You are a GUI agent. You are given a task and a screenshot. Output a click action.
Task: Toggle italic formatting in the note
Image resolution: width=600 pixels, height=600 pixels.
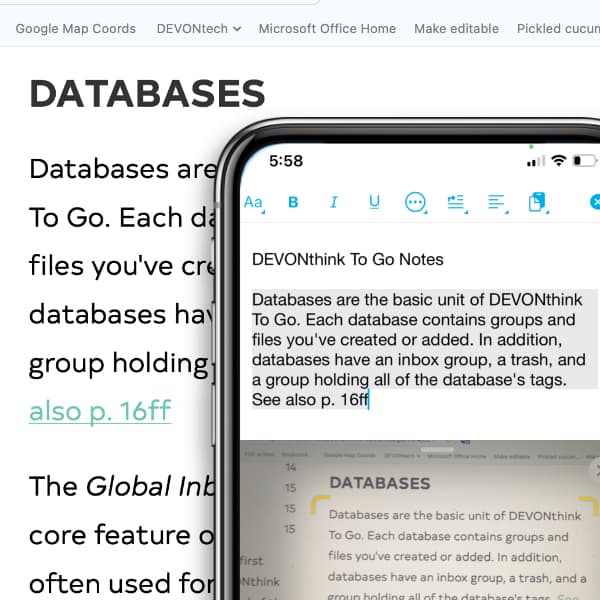tap(334, 202)
